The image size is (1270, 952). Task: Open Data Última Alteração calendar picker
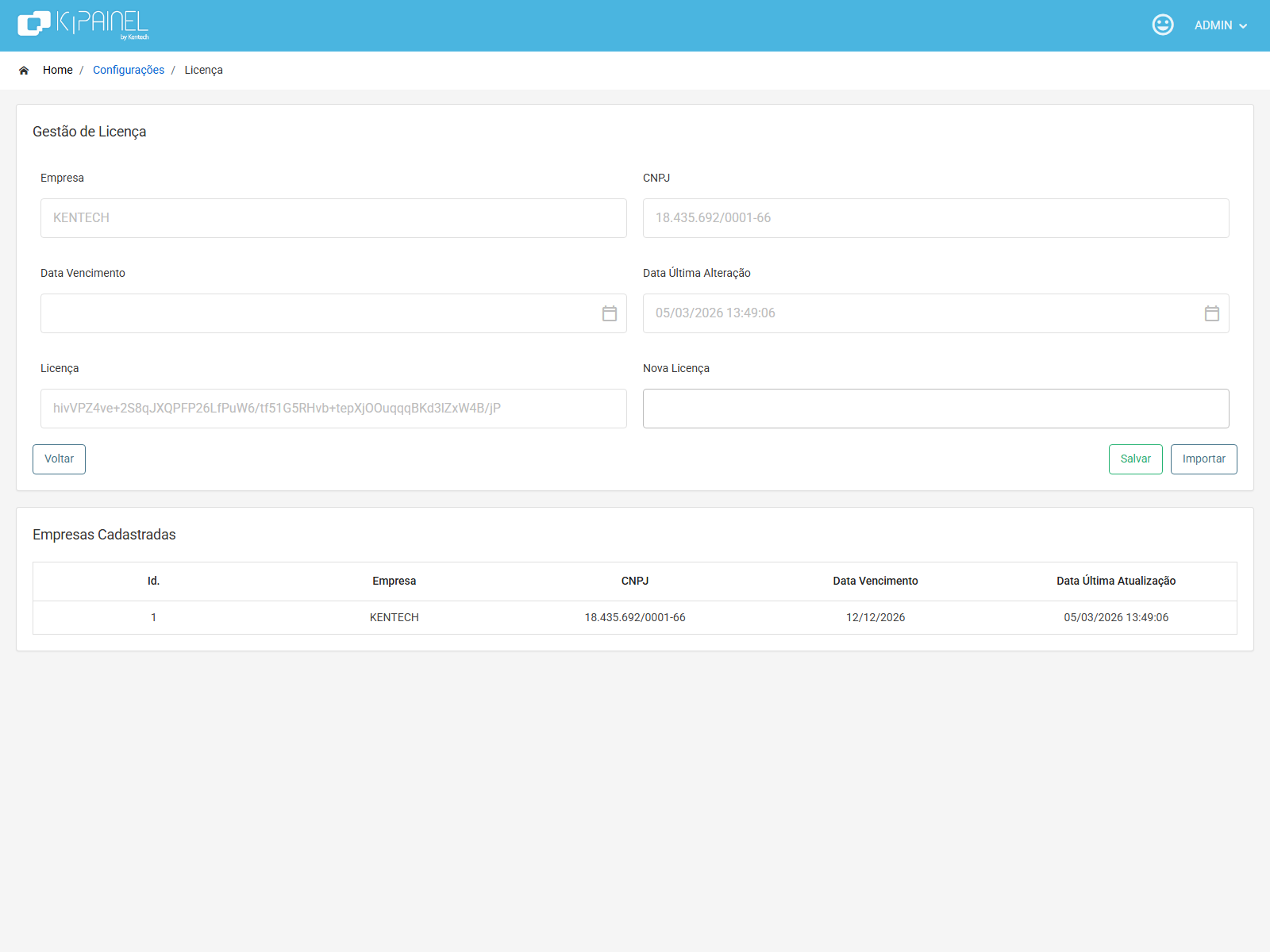[x=1212, y=313]
